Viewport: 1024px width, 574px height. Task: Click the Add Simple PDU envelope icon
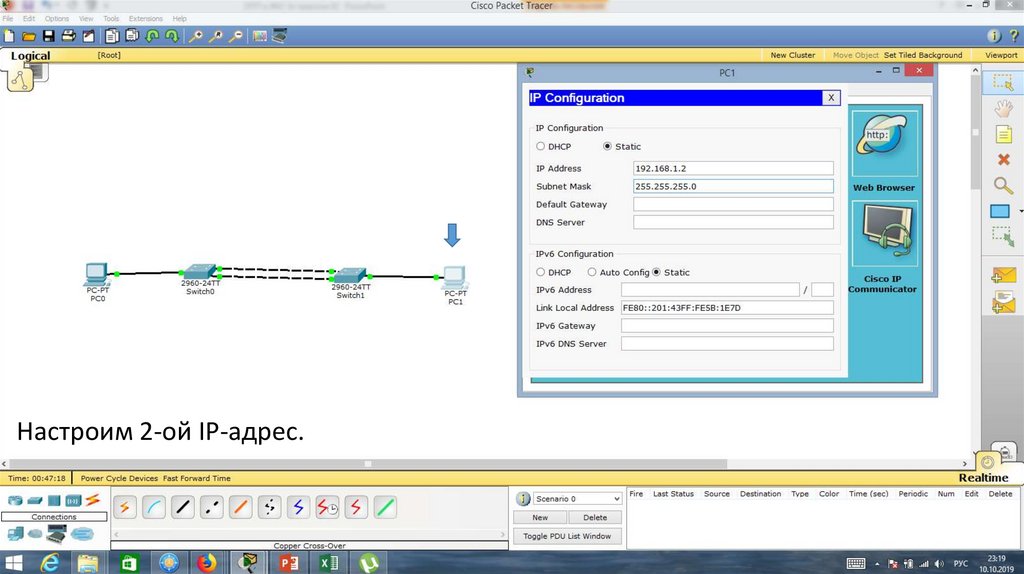(1003, 276)
